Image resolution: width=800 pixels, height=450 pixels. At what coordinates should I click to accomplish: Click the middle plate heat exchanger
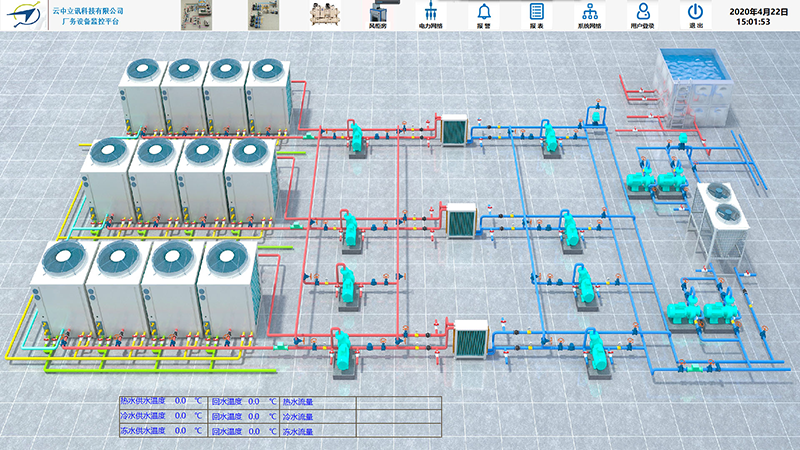tap(461, 219)
